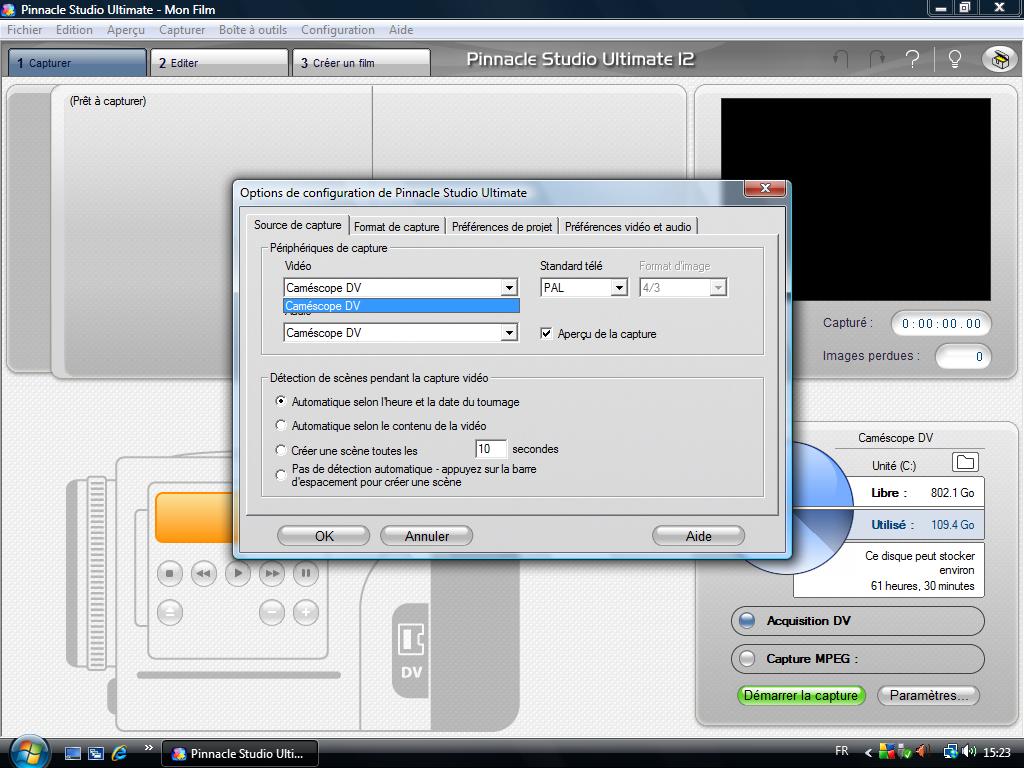This screenshot has height=768, width=1024.
Task: Click the taskbar clock showing 15:23
Action: point(997,753)
